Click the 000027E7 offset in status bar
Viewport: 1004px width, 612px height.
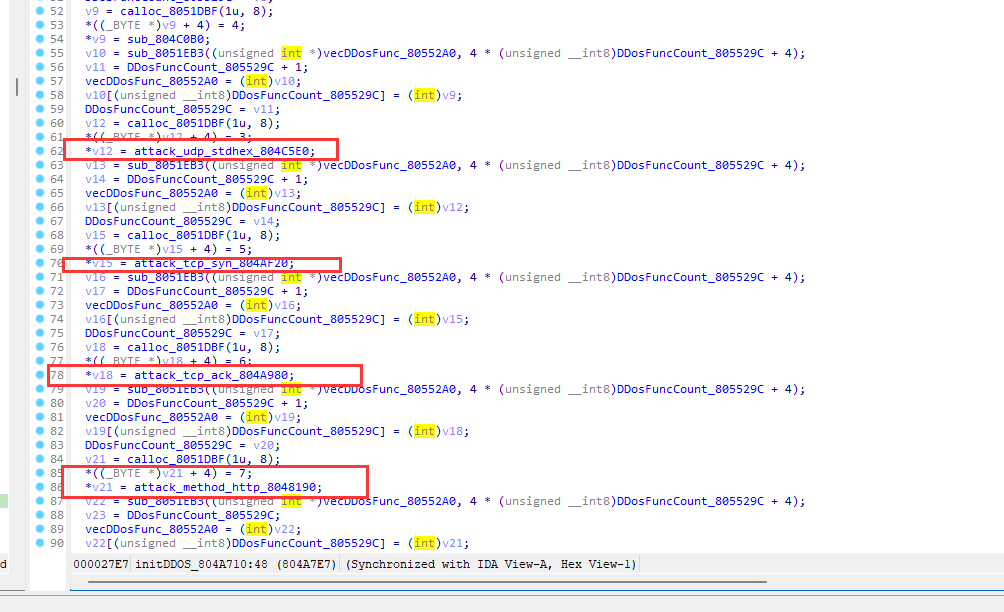tap(102, 564)
